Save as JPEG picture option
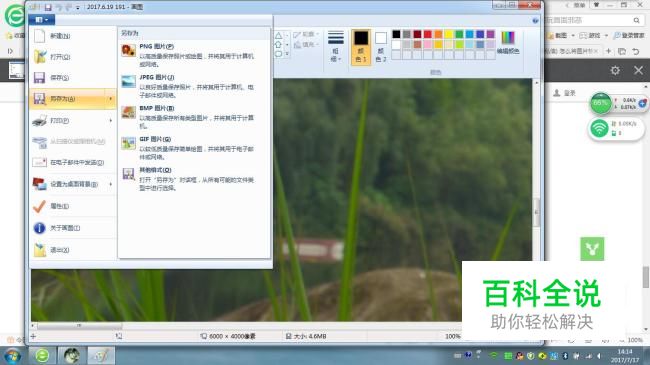This screenshot has width=650, height=365. click(x=194, y=86)
